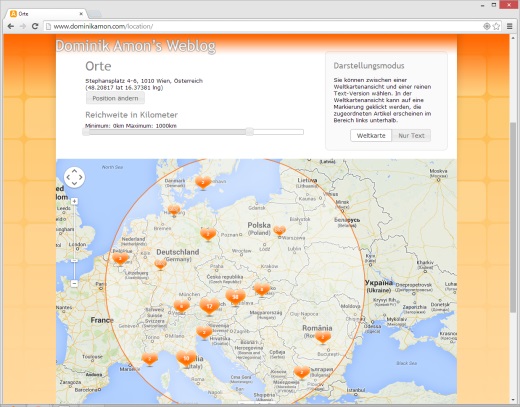Pan the map down with the arrow control
Screen dimensions: 520x407
[x=74, y=183]
